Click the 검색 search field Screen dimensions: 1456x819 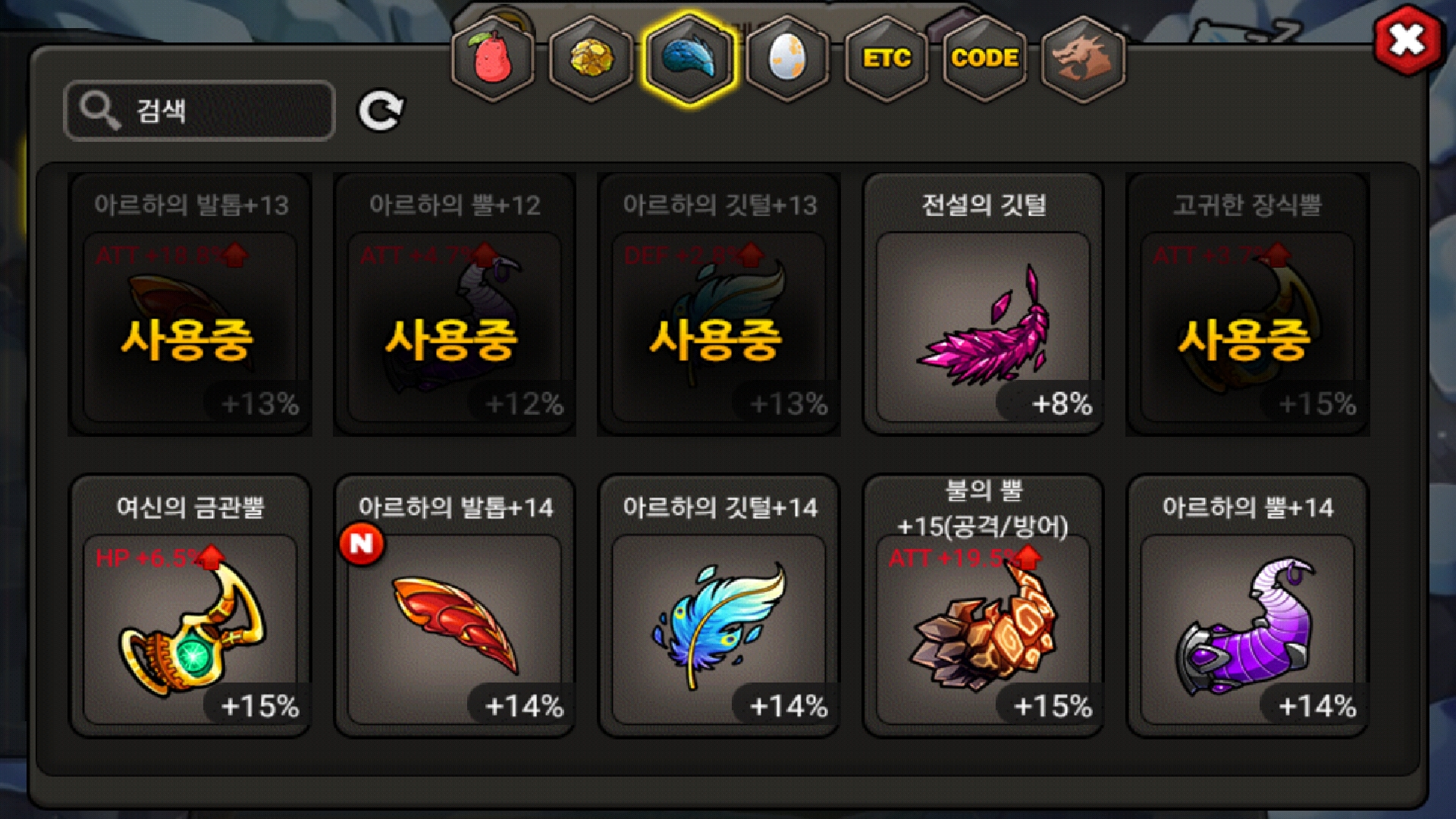(x=199, y=111)
